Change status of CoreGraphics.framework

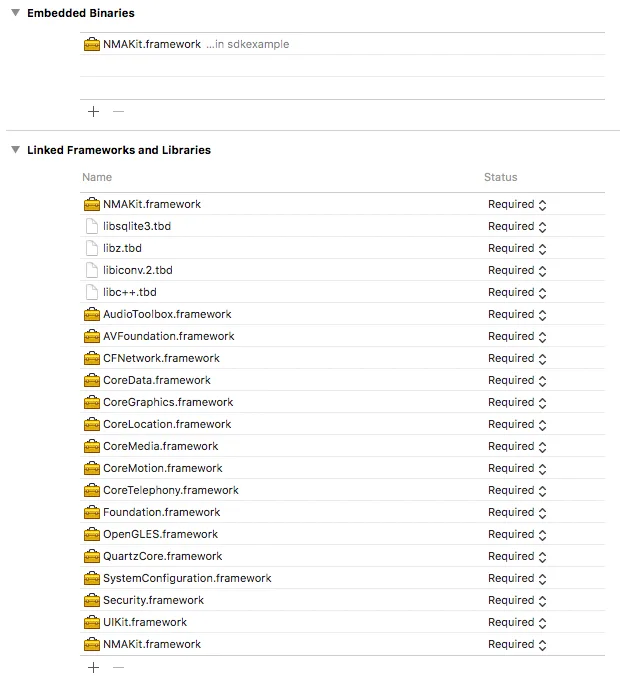(x=517, y=402)
